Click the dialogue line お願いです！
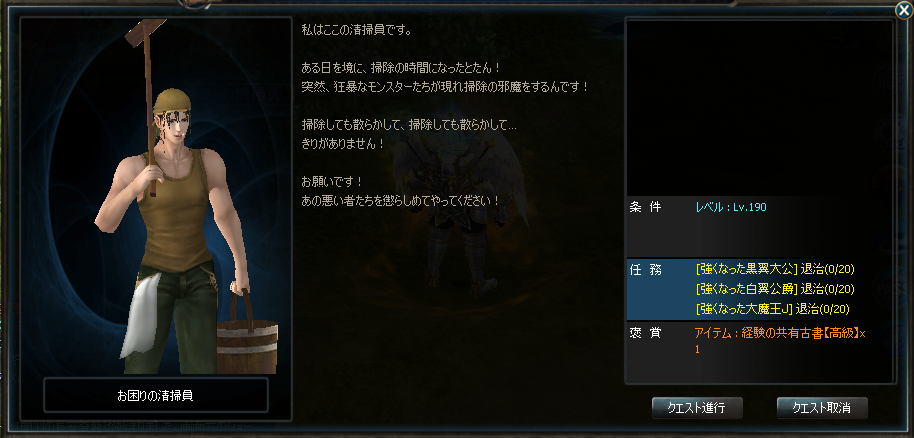 [332, 180]
